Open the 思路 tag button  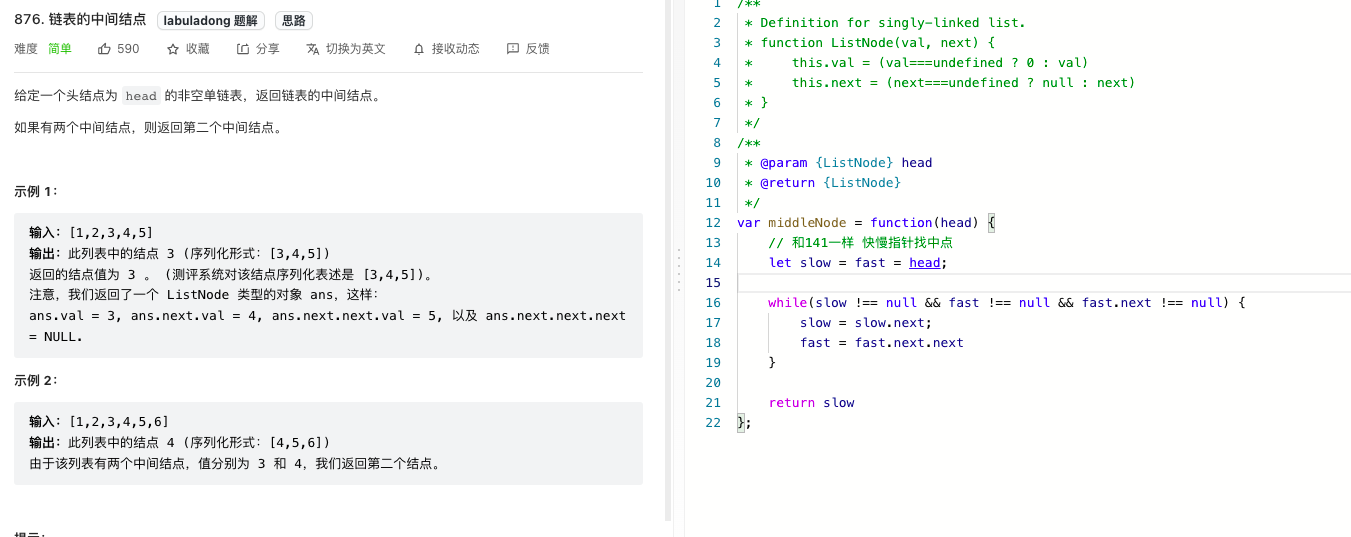(294, 19)
